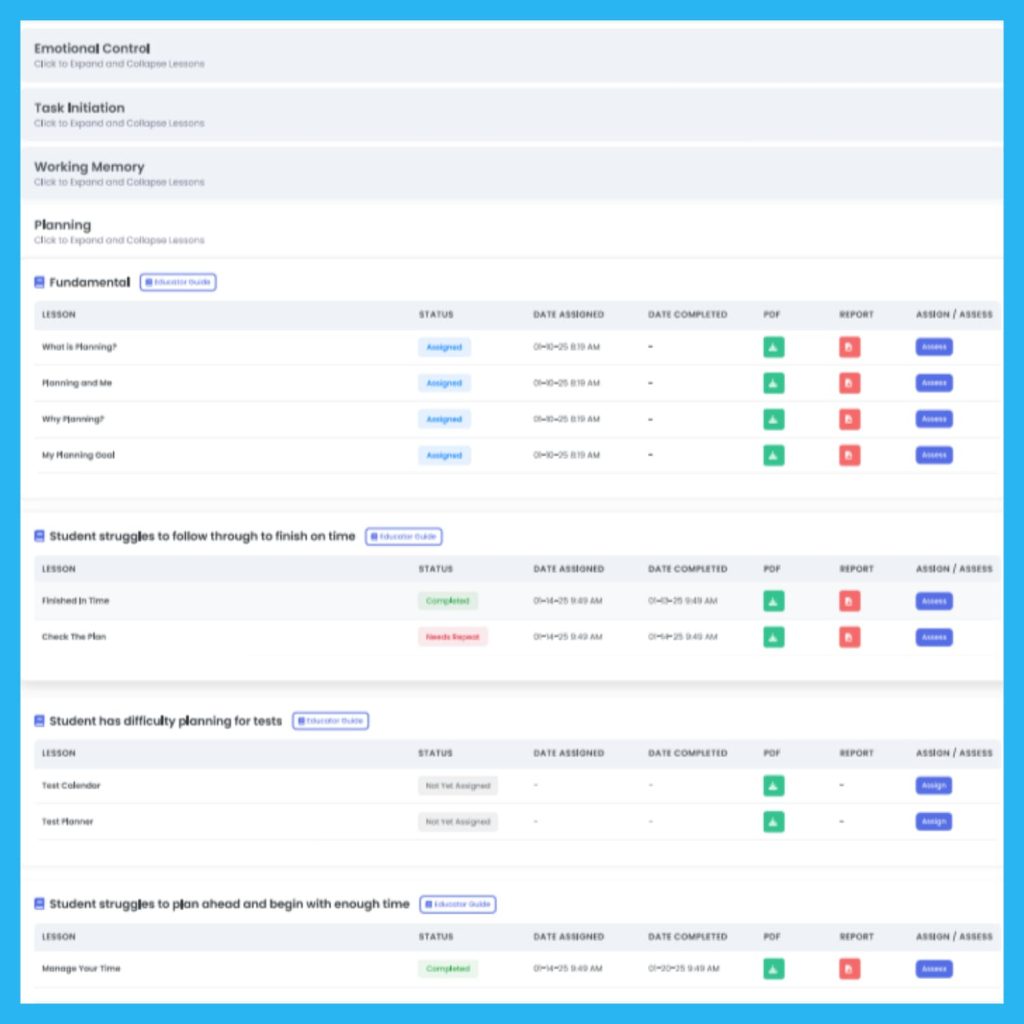The width and height of the screenshot is (1024, 1024).
Task: Download PDF for Test Planner lesson
Action: (x=773, y=822)
